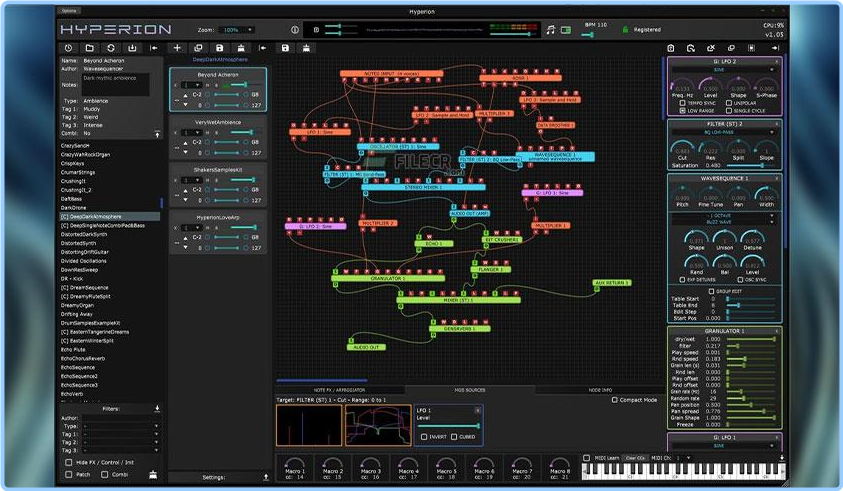Click the refresh patch list icon

click(x=111, y=48)
